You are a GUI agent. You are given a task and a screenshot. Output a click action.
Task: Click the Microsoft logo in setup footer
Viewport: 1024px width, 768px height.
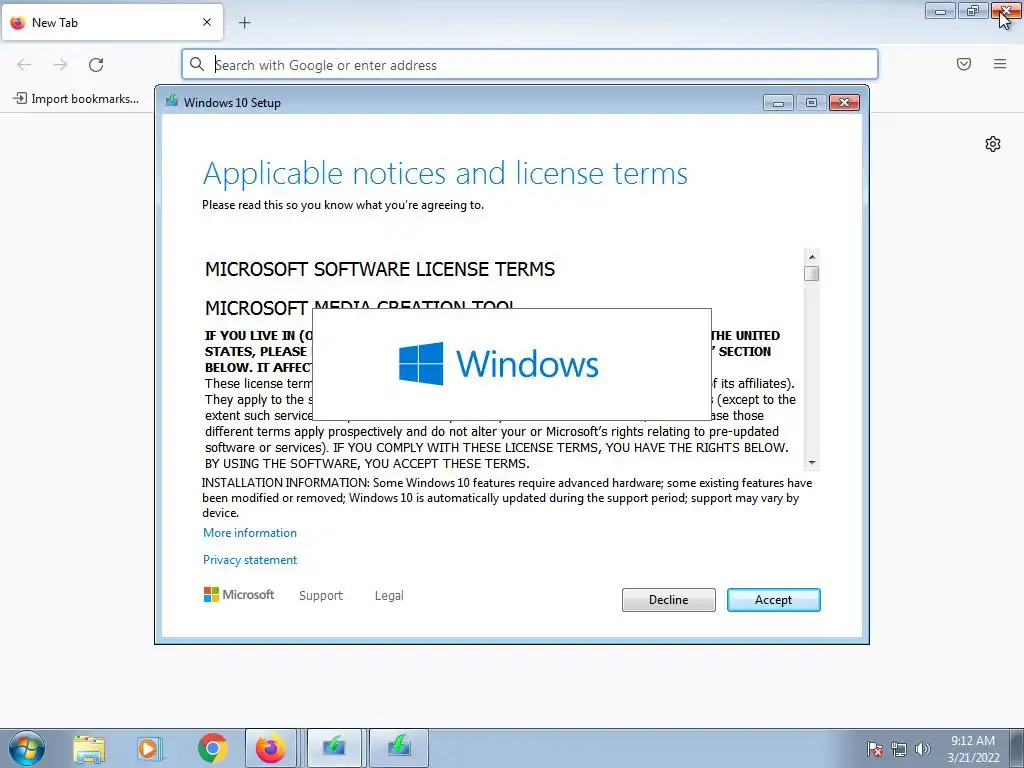[x=239, y=595]
